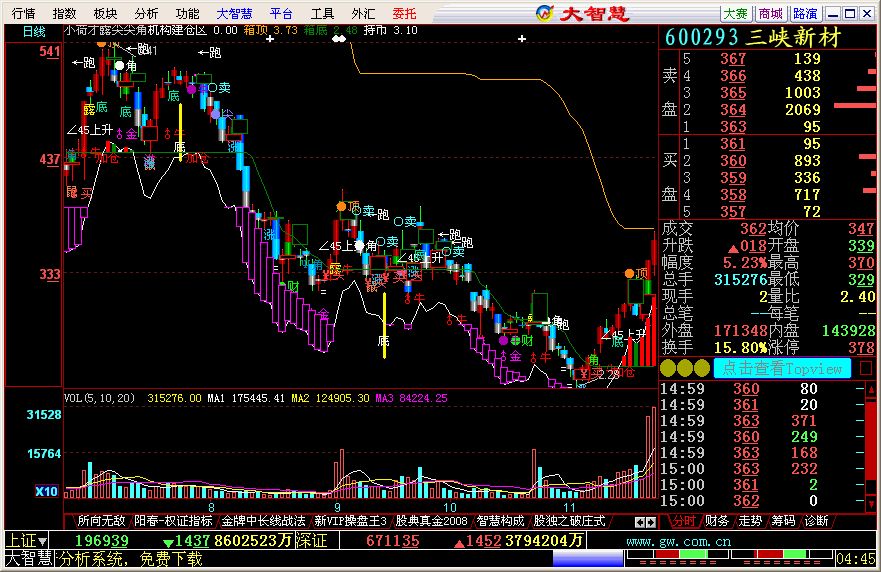Click the 04:45 clock in status bar
The height and width of the screenshot is (572, 881).
coord(855,559)
